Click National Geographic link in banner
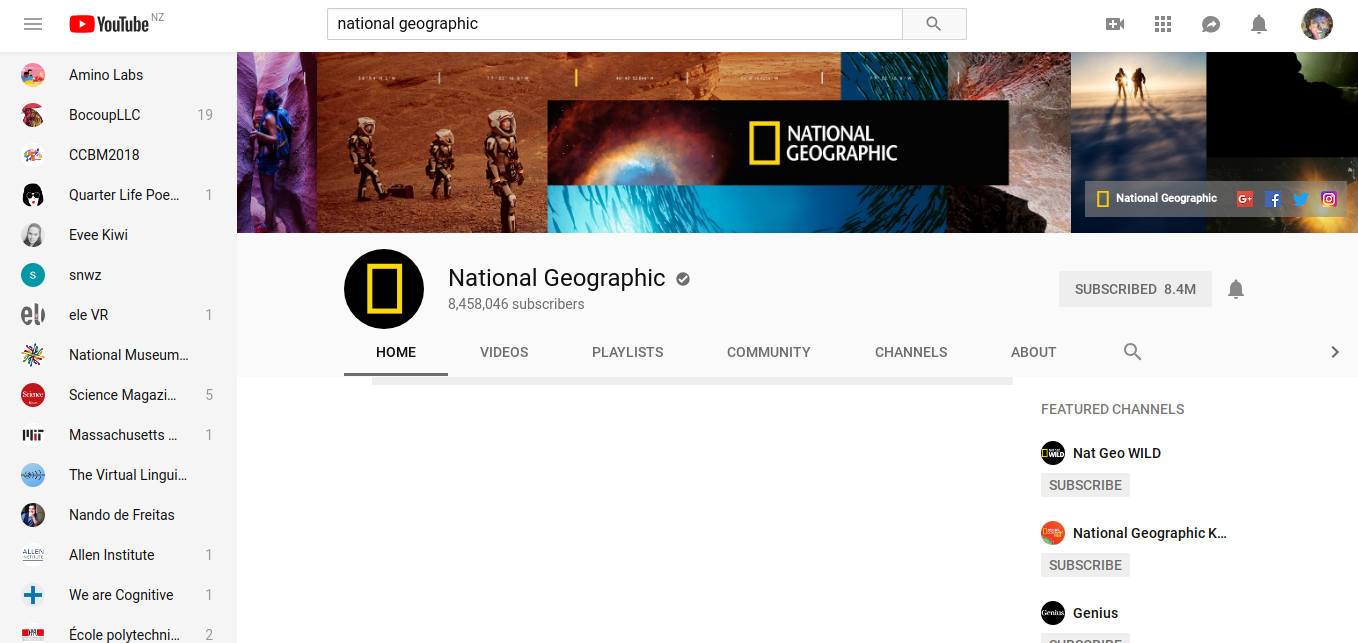This screenshot has height=643, width=1358. pyautogui.click(x=1157, y=198)
